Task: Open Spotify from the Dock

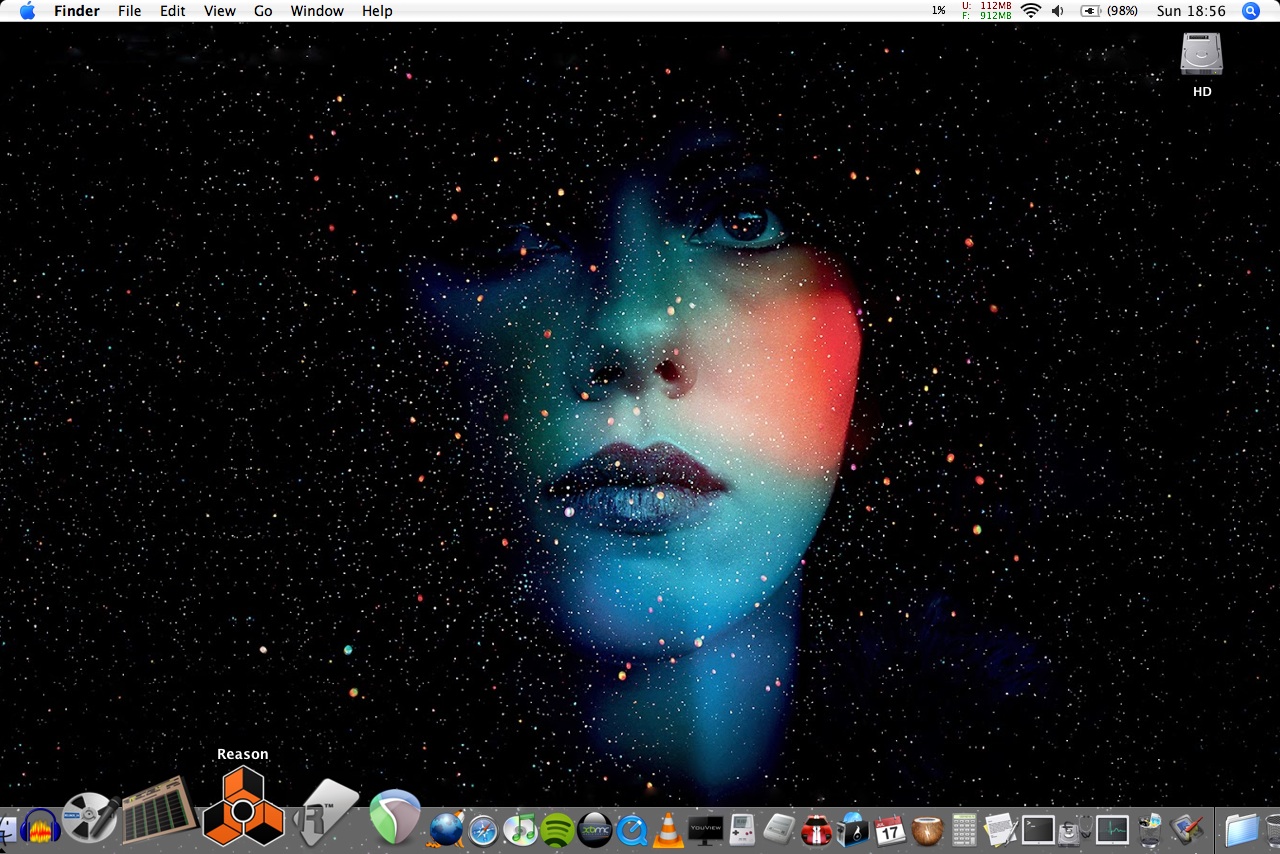Action: pos(556,830)
